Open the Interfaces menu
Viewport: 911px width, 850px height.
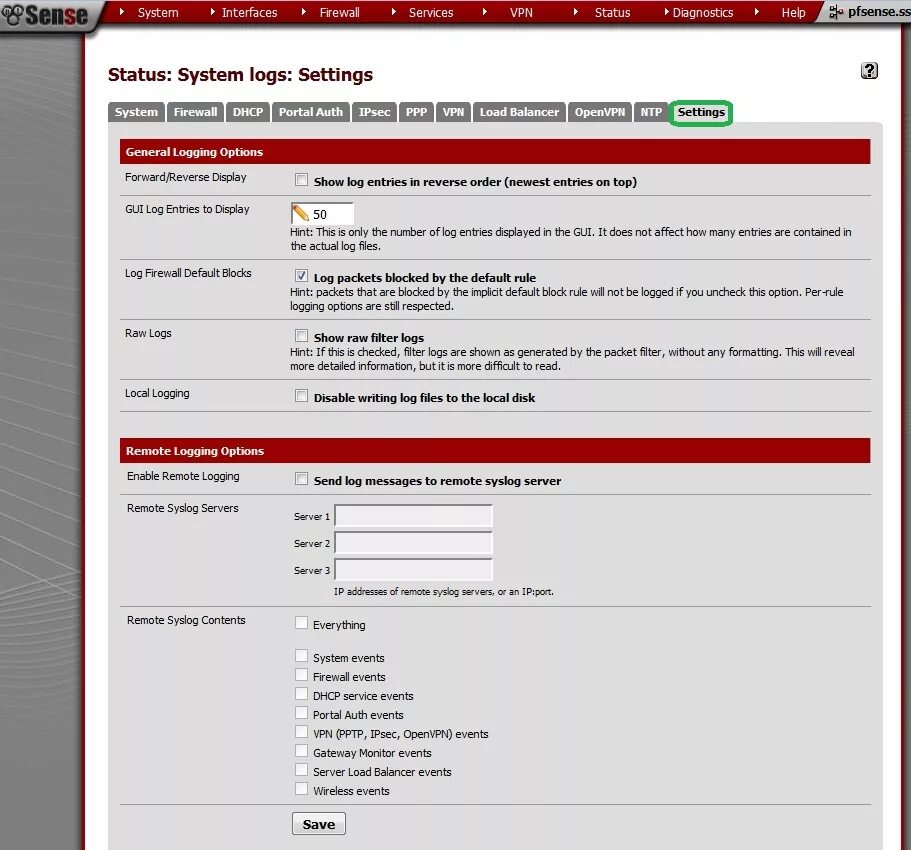point(249,12)
